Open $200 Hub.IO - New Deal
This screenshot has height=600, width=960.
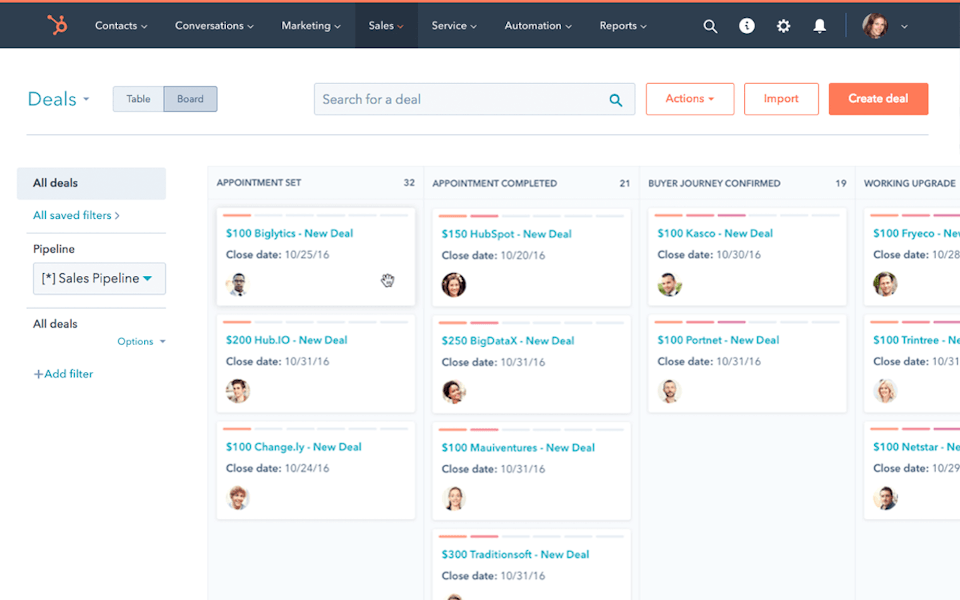coord(287,340)
